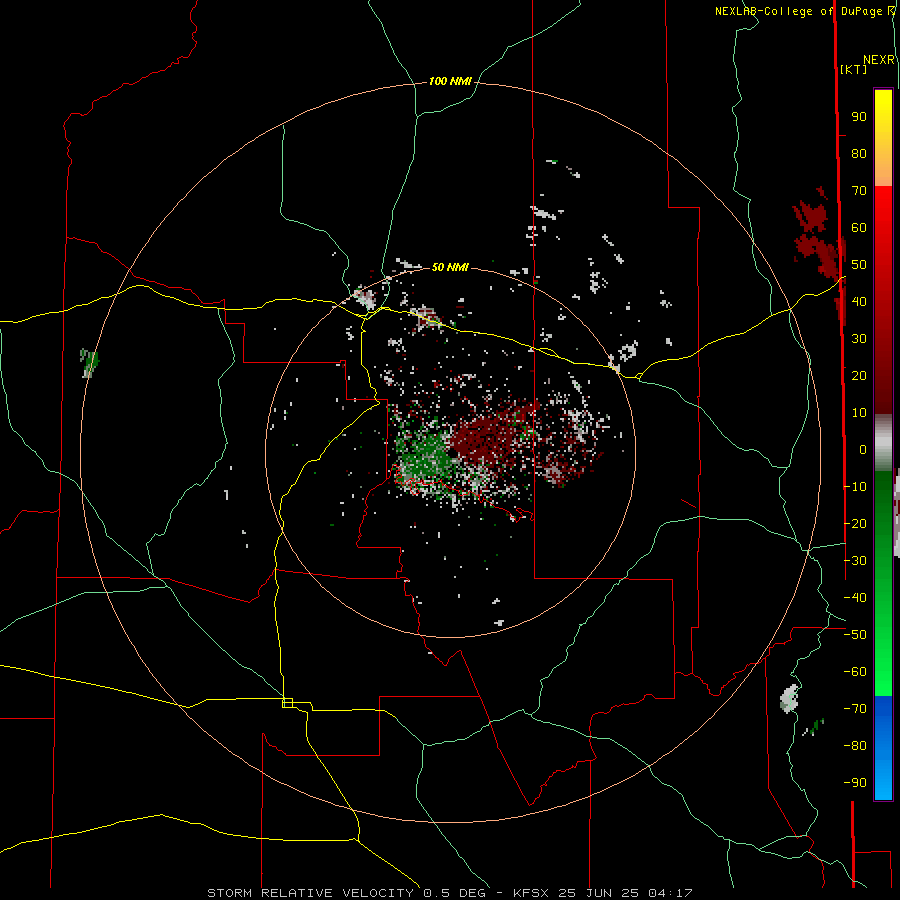Click the "STORM RELATIVE VELOCITY" caption text
The image size is (900, 900).
[310, 893]
